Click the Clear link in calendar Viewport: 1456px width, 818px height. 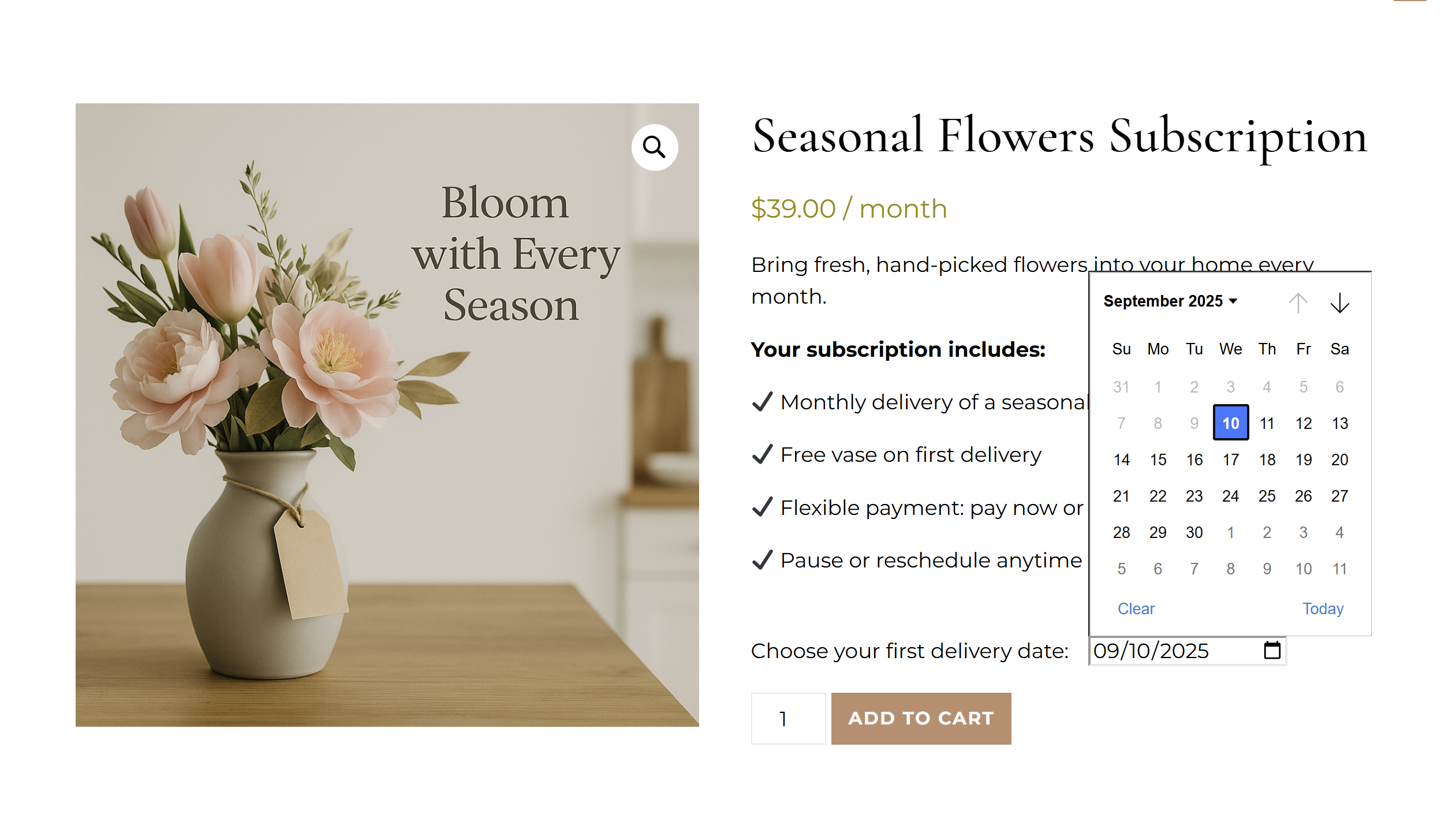[x=1136, y=608]
